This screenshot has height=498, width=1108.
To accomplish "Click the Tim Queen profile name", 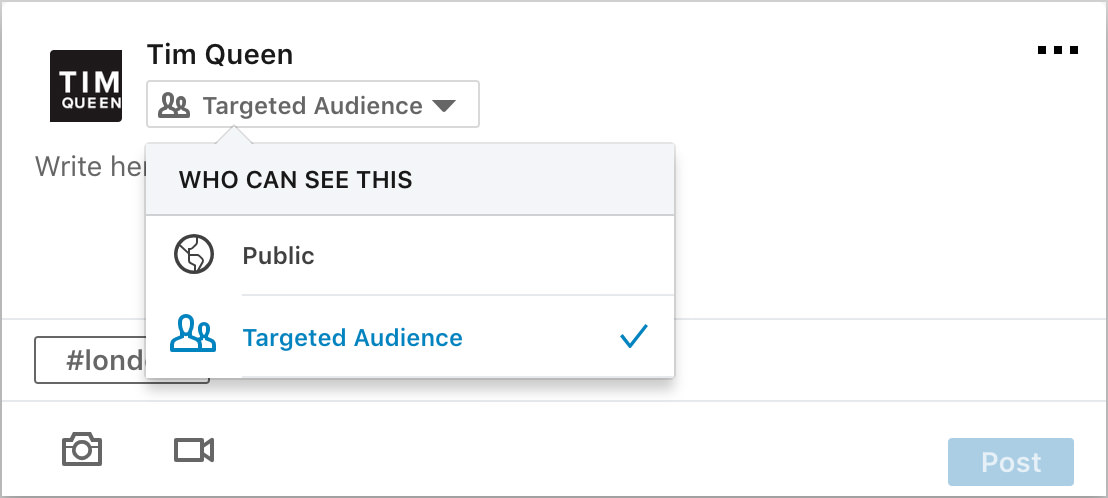I will (220, 55).
